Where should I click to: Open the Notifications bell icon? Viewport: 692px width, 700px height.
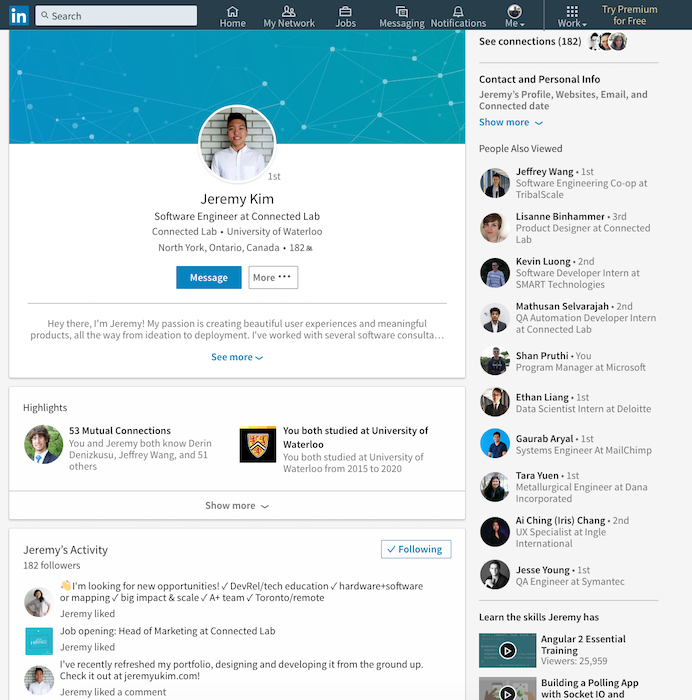[458, 11]
